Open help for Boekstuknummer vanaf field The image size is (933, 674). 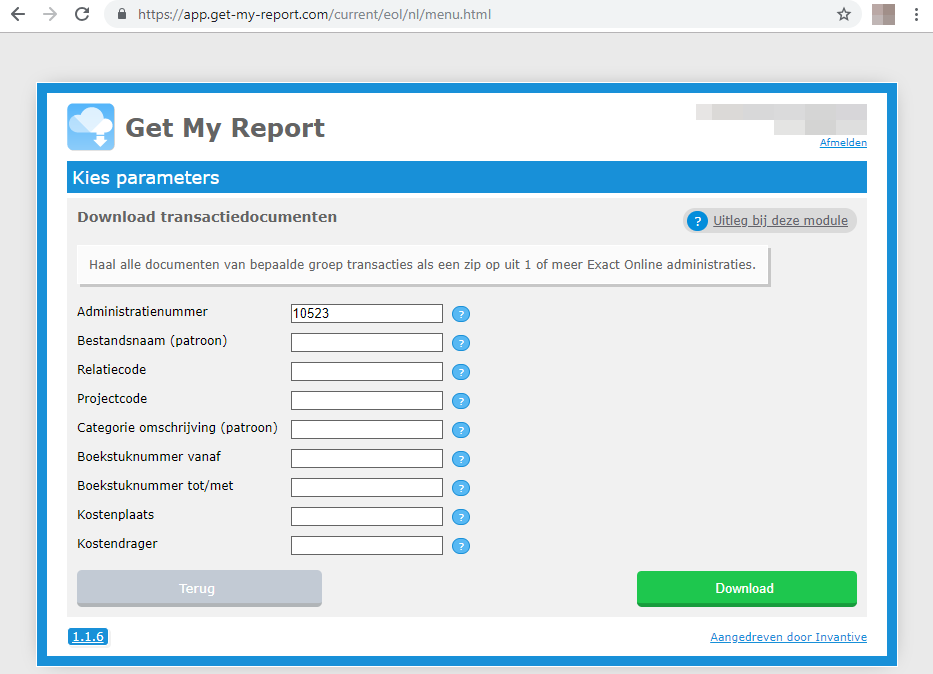pos(461,459)
